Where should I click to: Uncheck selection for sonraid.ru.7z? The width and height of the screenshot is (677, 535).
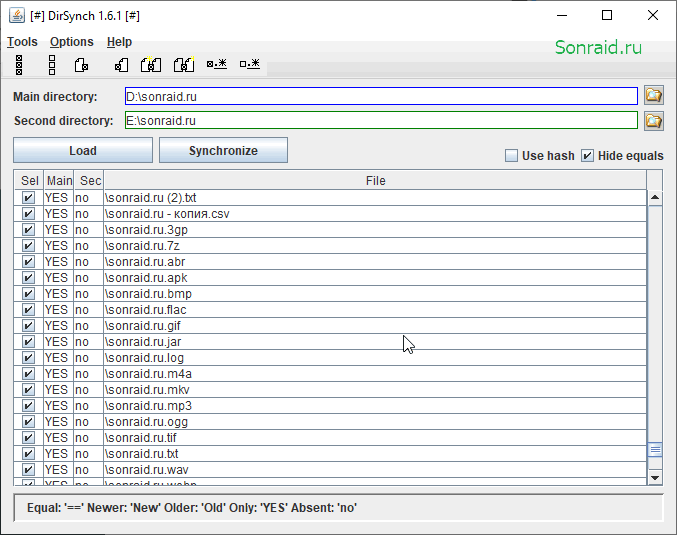[28, 246]
